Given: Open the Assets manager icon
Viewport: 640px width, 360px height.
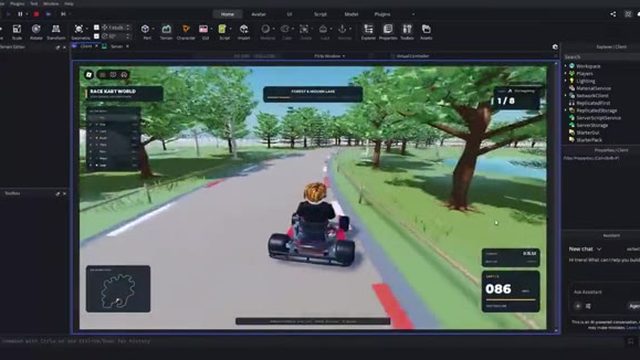Looking at the screenshot, I should pyautogui.click(x=426, y=32).
